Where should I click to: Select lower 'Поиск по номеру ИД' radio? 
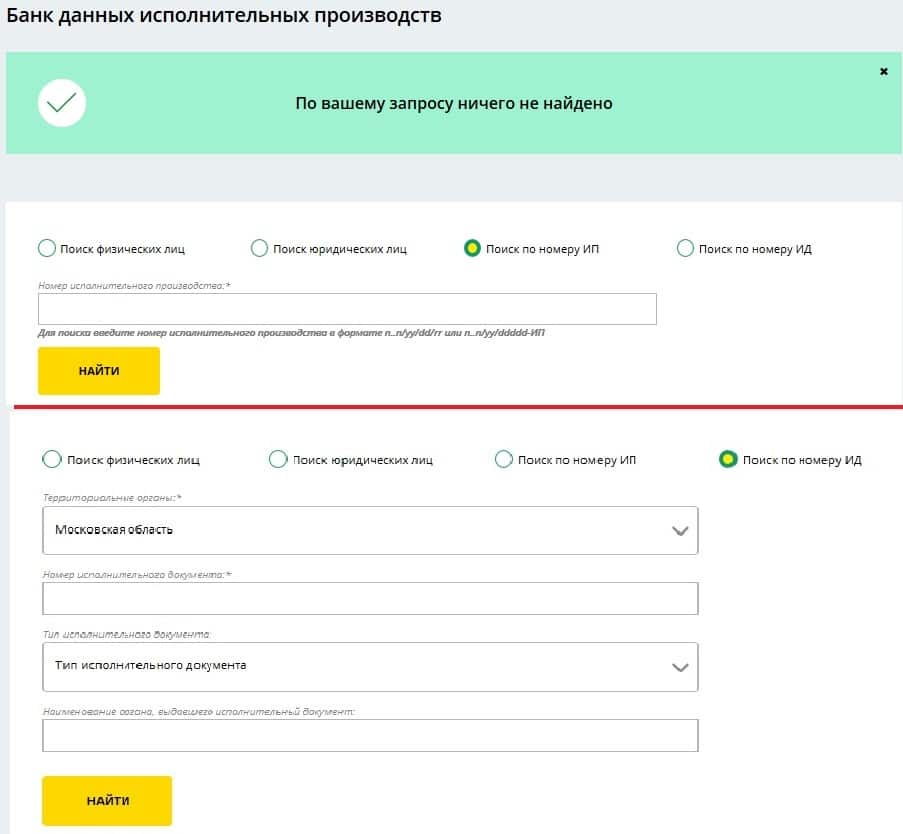[728, 459]
